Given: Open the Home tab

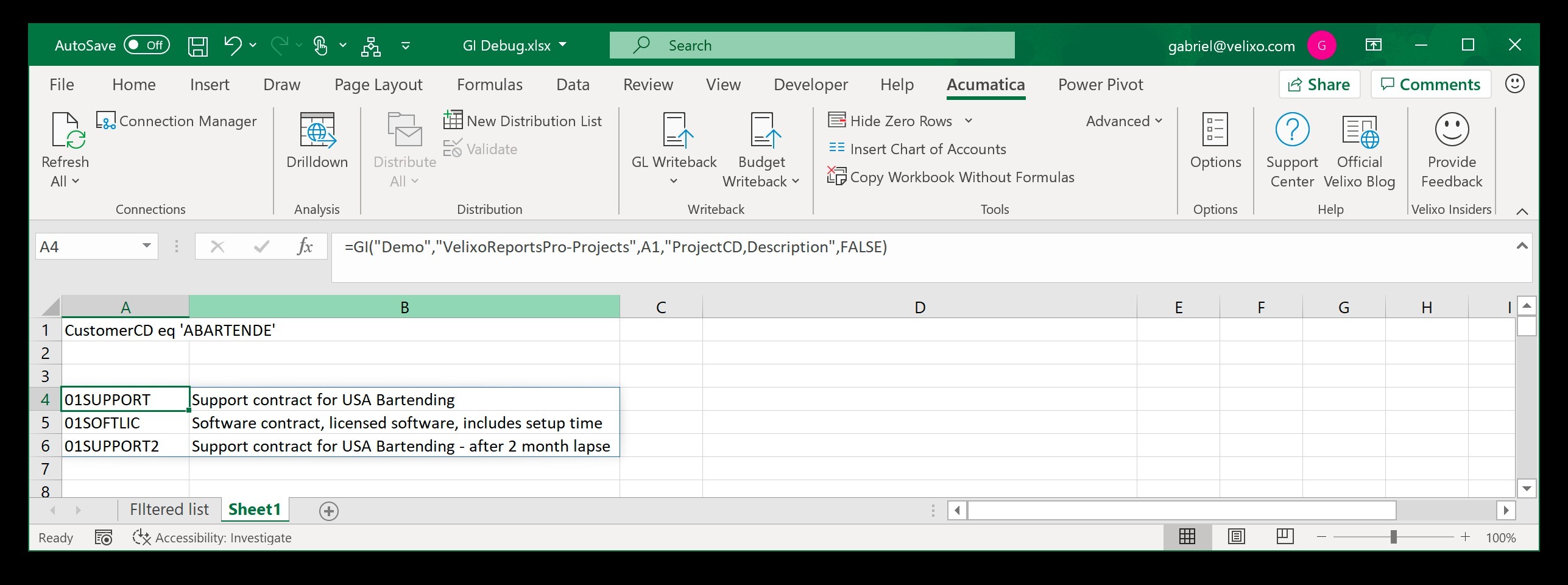Looking at the screenshot, I should click(134, 84).
